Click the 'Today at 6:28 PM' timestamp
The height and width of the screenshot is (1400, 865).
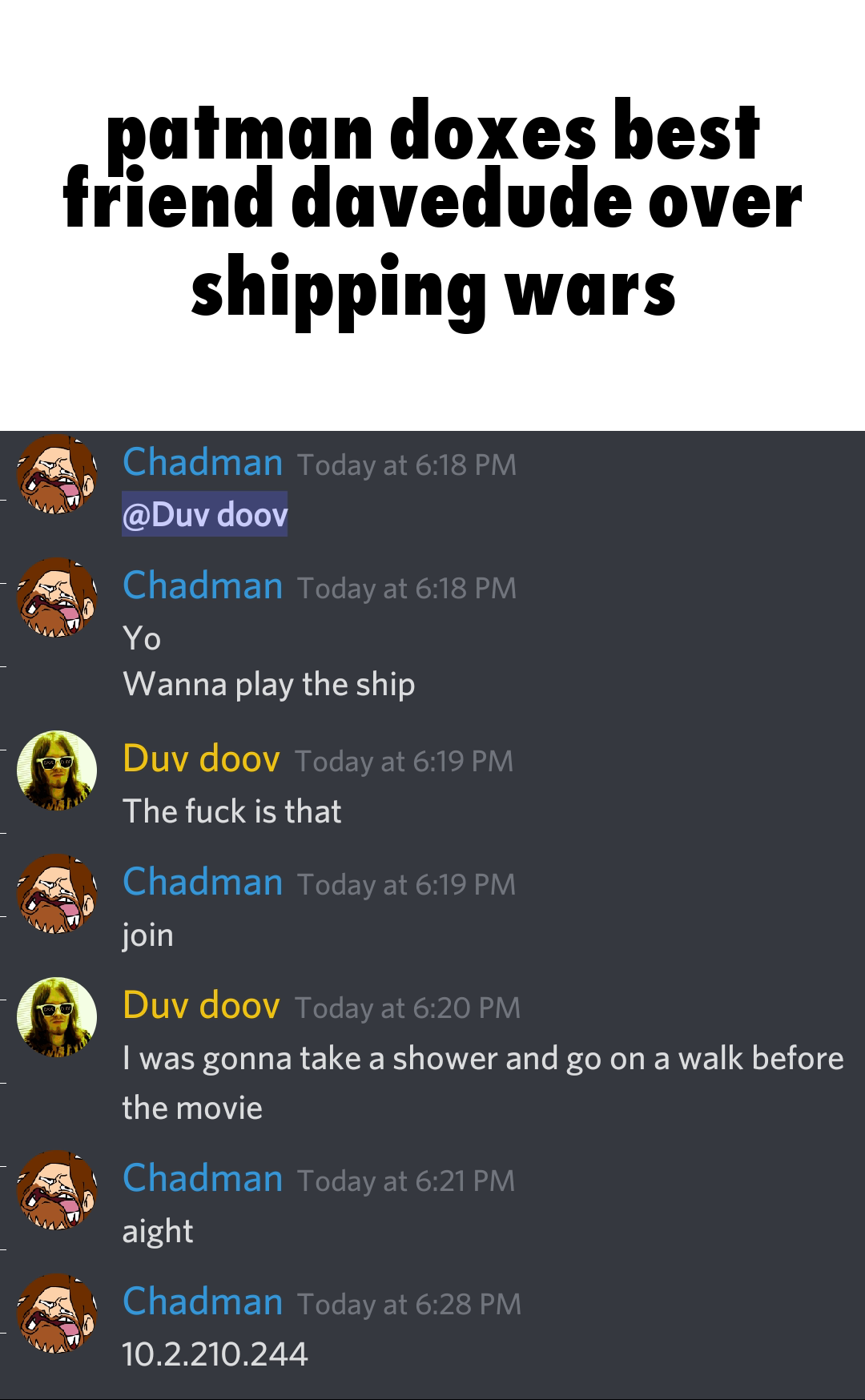coord(409,1304)
